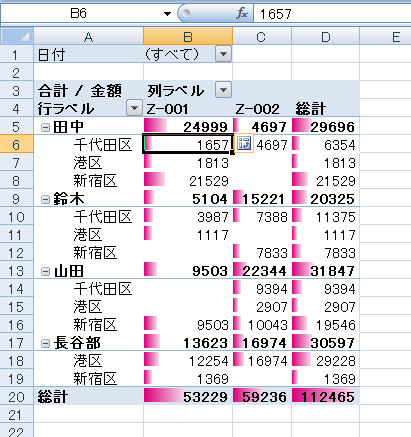The width and height of the screenshot is (411, 437).
Task: Select row 20 header
Action: click(x=17, y=397)
